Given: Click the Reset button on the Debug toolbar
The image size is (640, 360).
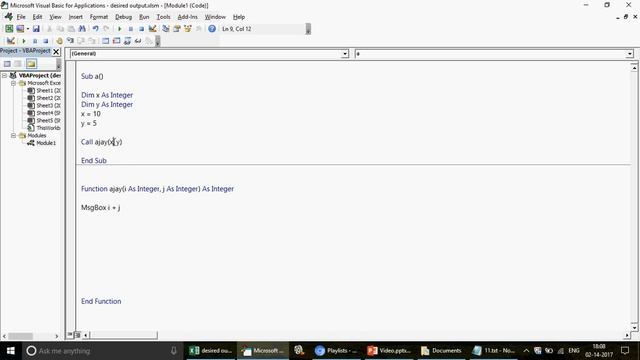Looking at the screenshot, I should point(46,41).
